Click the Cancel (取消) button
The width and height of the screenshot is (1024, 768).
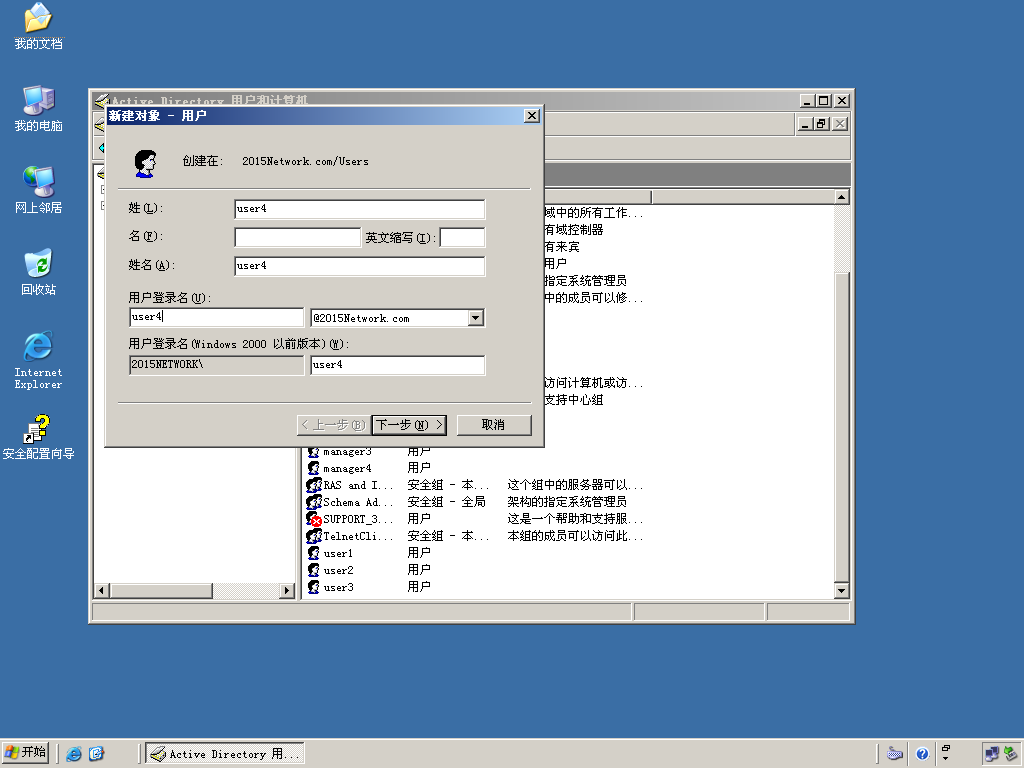494,425
